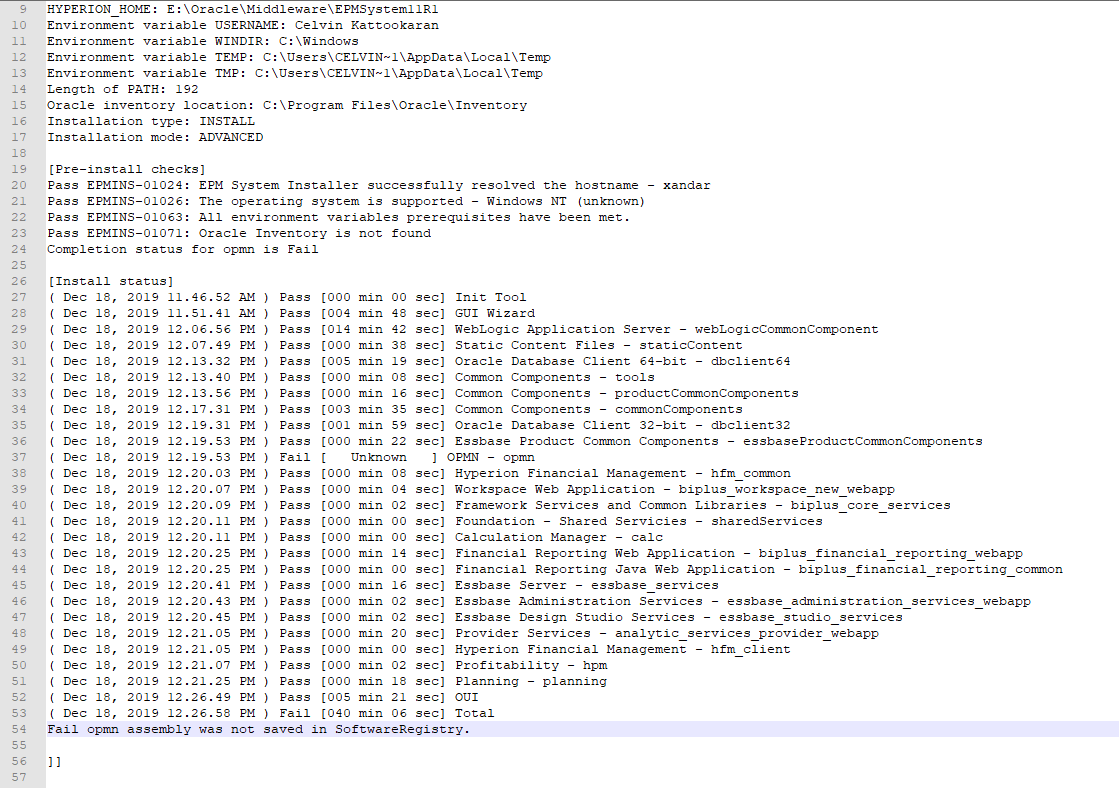Click the 'GUI Wizard' status line
Viewport: 1119px width, 788px height.
tap(291, 313)
